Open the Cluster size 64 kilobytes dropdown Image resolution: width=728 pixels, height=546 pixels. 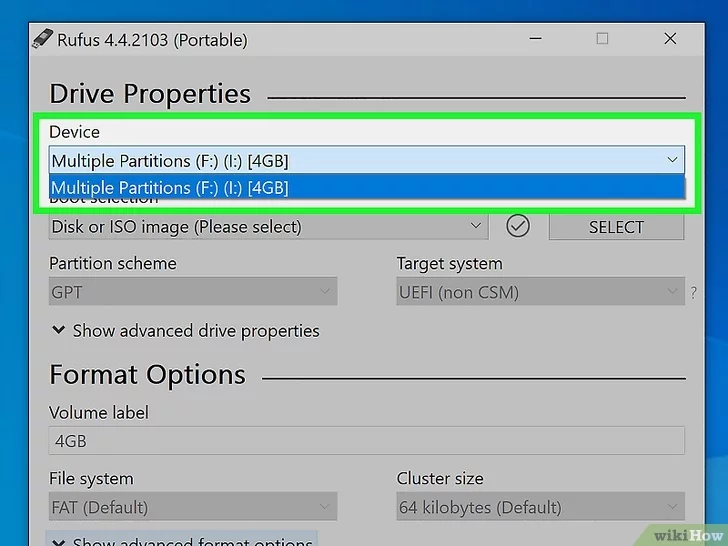(540, 507)
